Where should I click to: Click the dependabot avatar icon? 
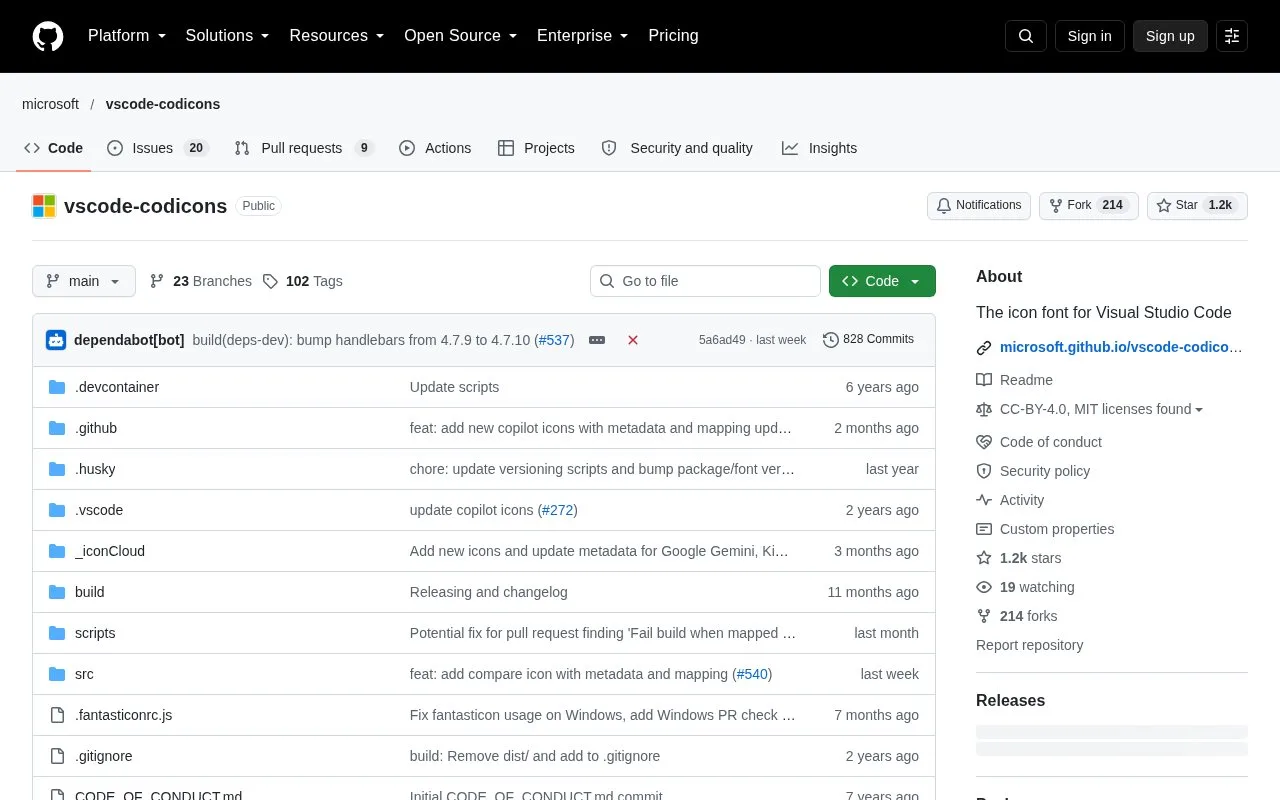[56, 340]
